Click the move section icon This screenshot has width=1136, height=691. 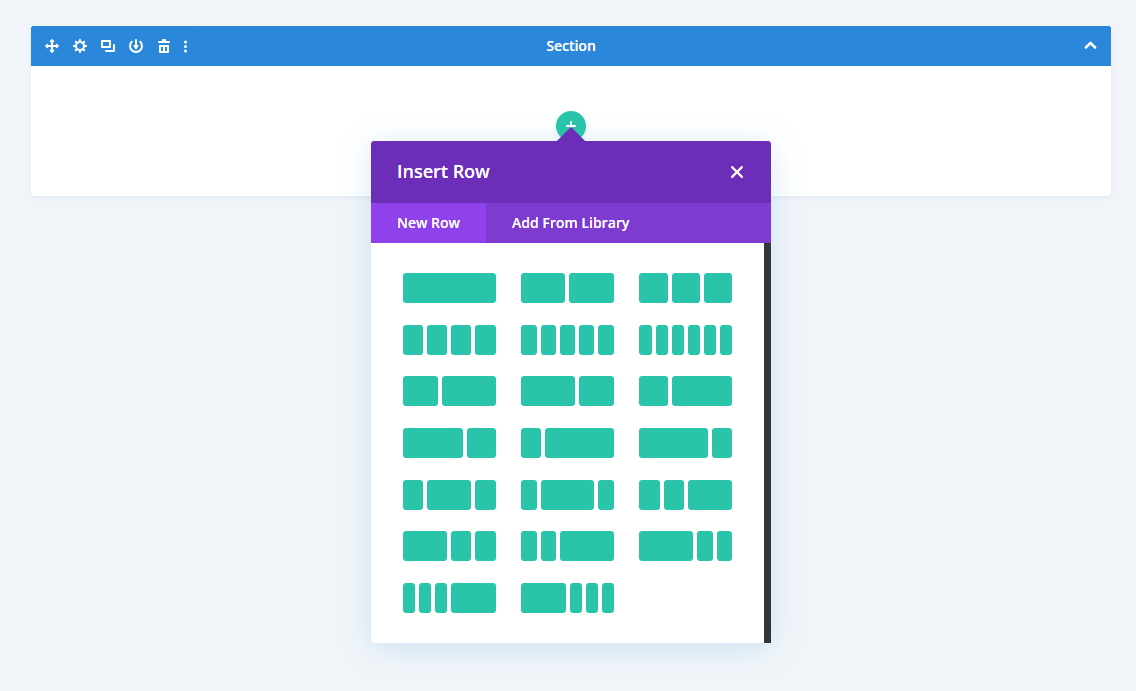coord(52,46)
